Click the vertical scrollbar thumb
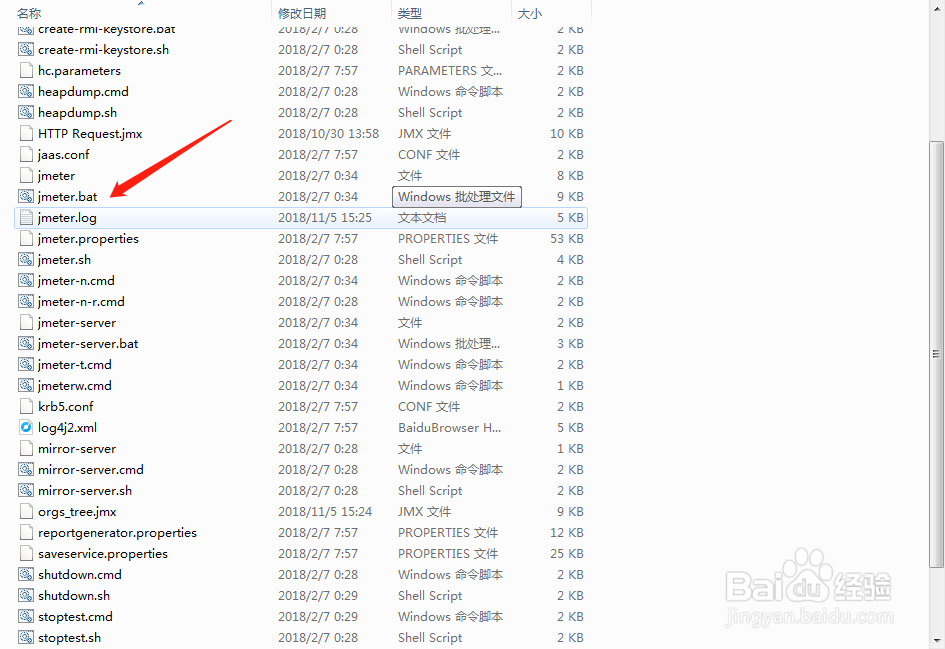Viewport: 945px width, 649px height. [936, 354]
